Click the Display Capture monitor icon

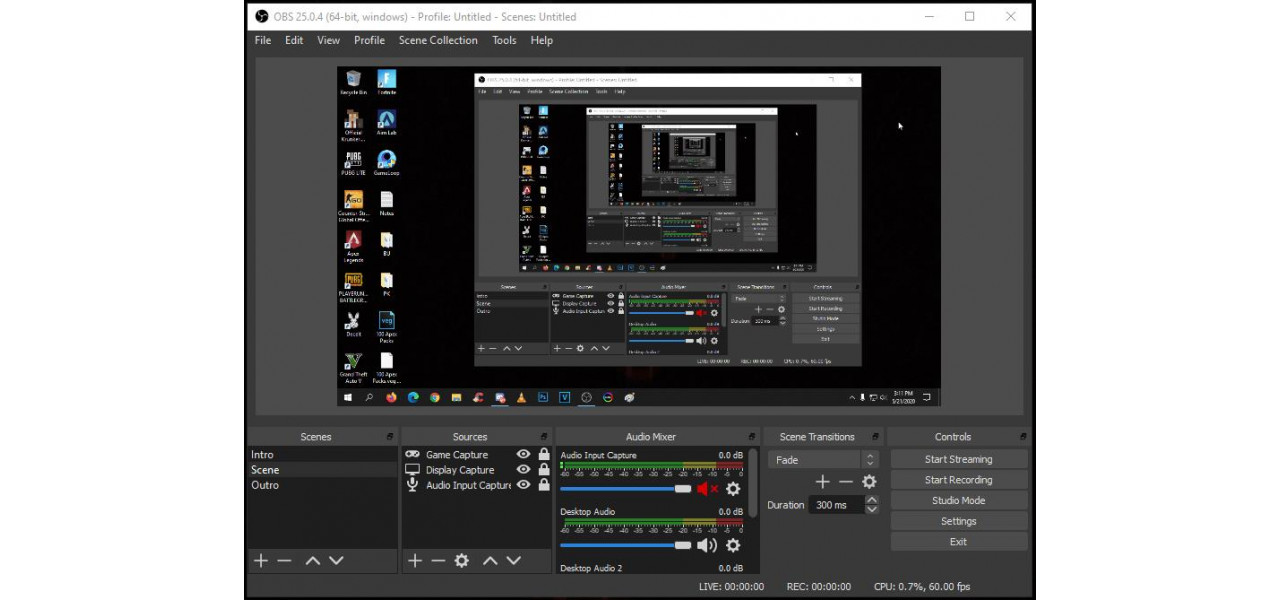click(x=412, y=470)
